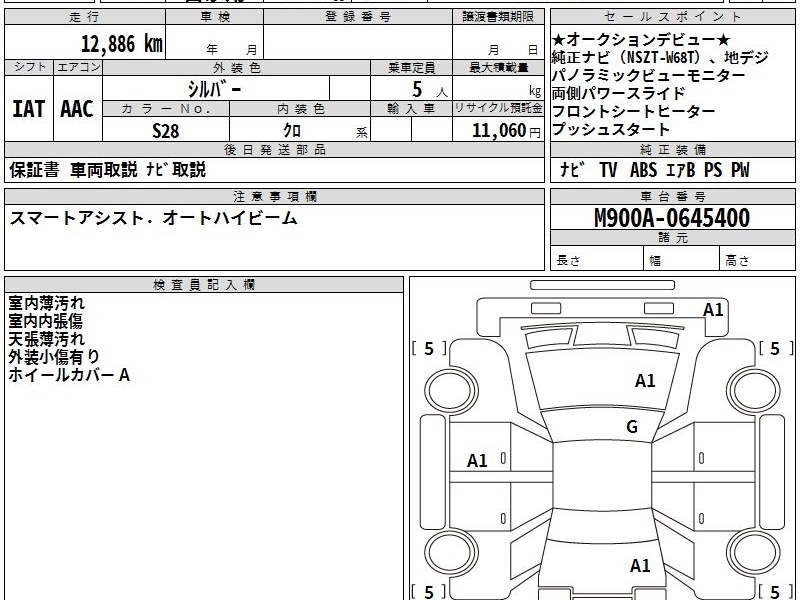Select the "セールスポイント" header
This screenshot has width=800, height=600.
pos(672,17)
